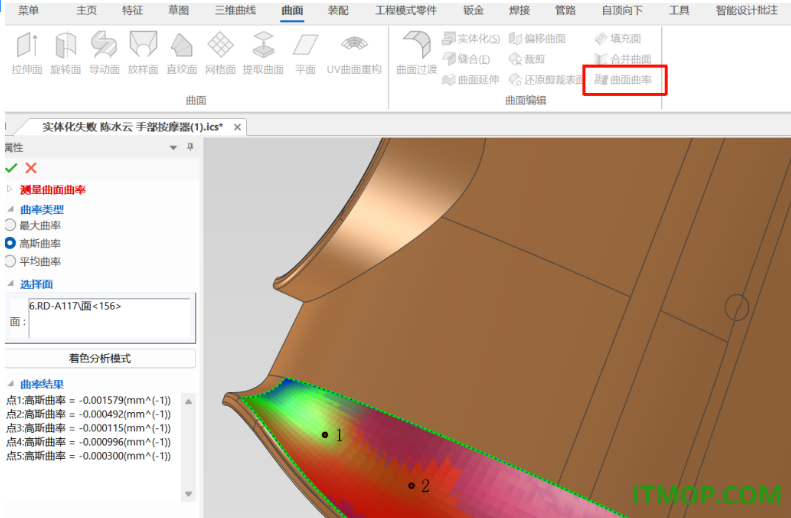Switch to the 智能设计批注 ribbon tab
Viewport: 791px width, 518px height.
coord(747,10)
